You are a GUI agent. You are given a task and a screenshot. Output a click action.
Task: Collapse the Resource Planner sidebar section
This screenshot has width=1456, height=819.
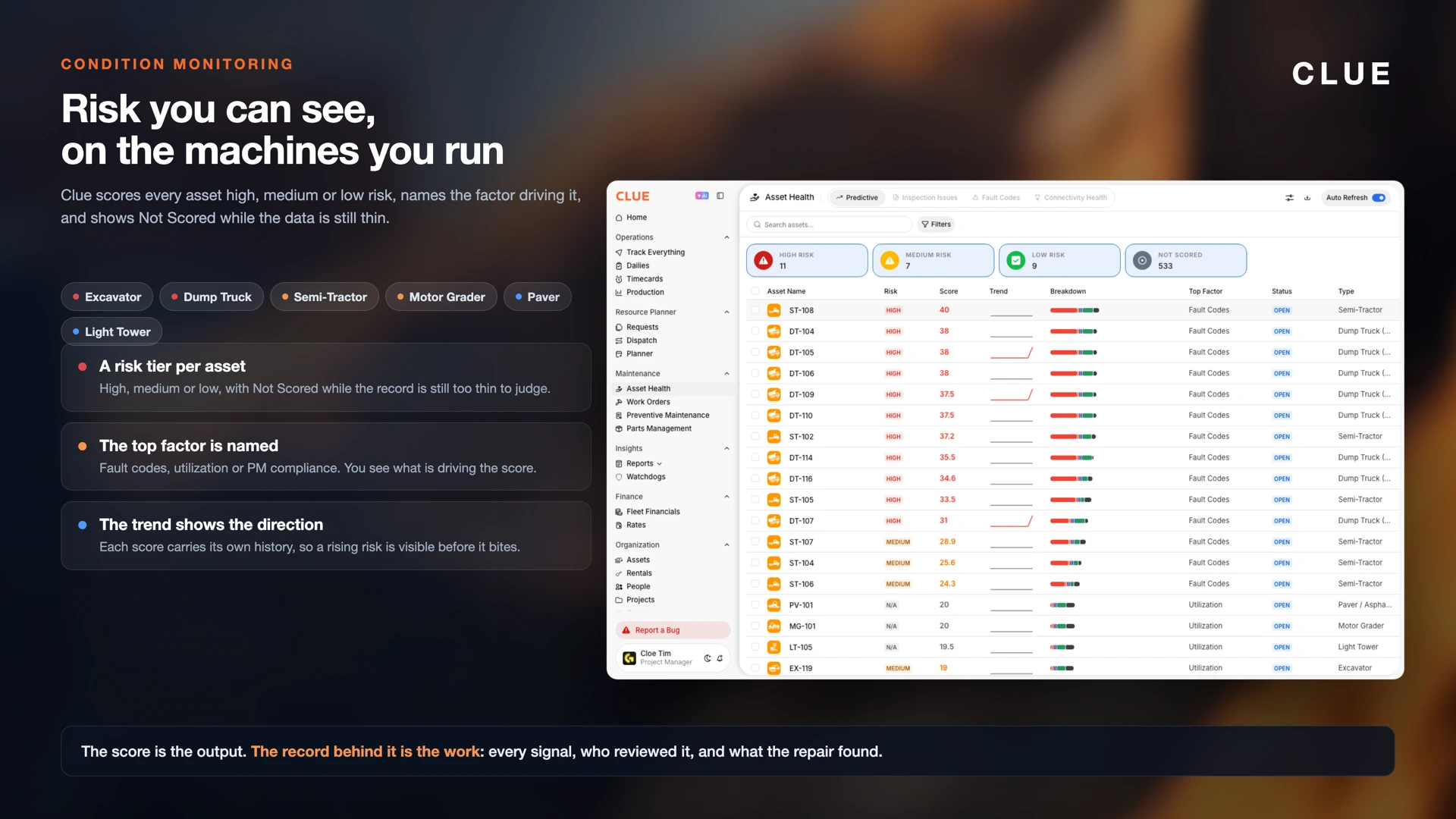(726, 312)
